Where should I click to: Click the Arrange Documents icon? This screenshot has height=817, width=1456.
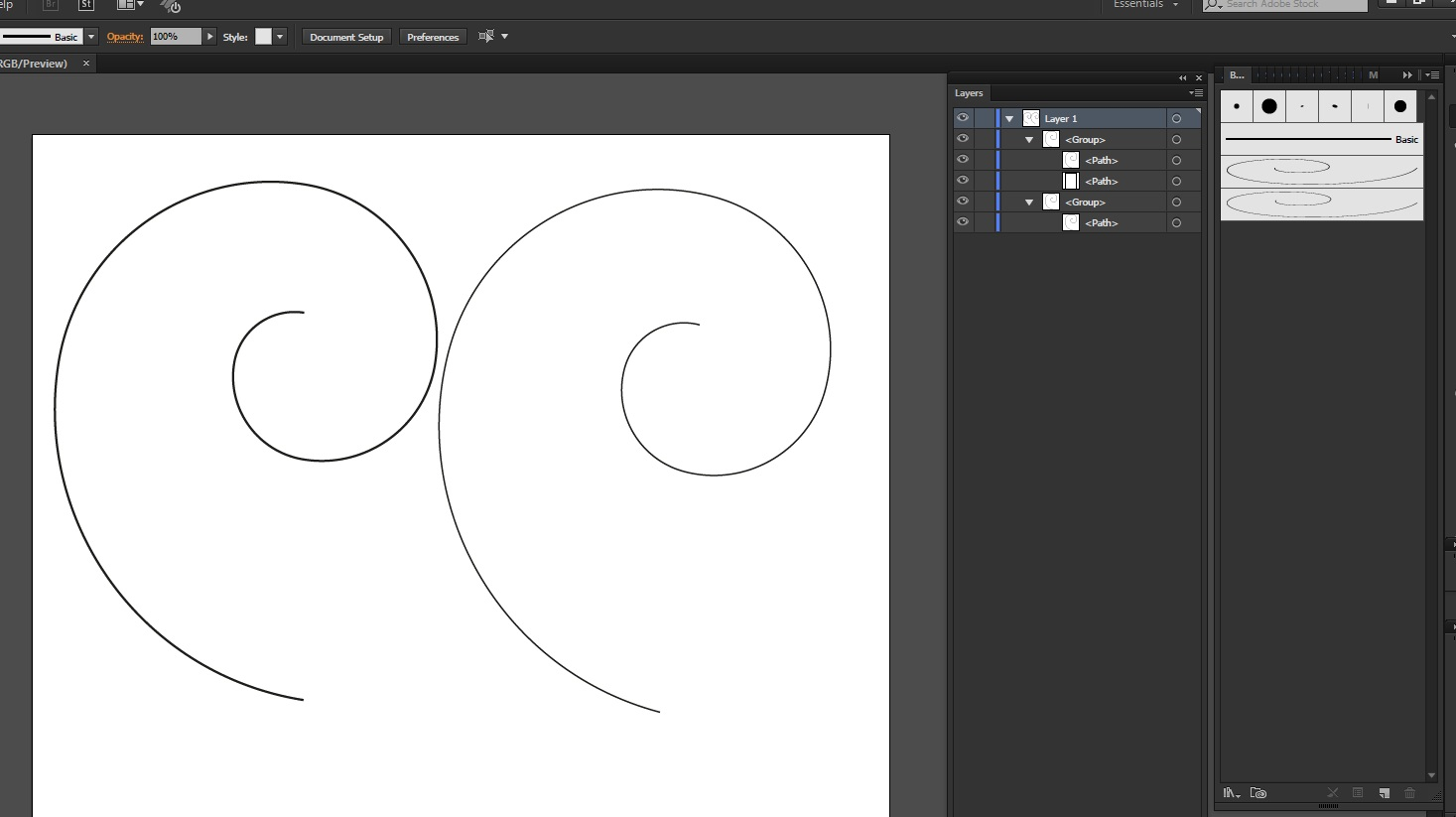pyautogui.click(x=129, y=5)
